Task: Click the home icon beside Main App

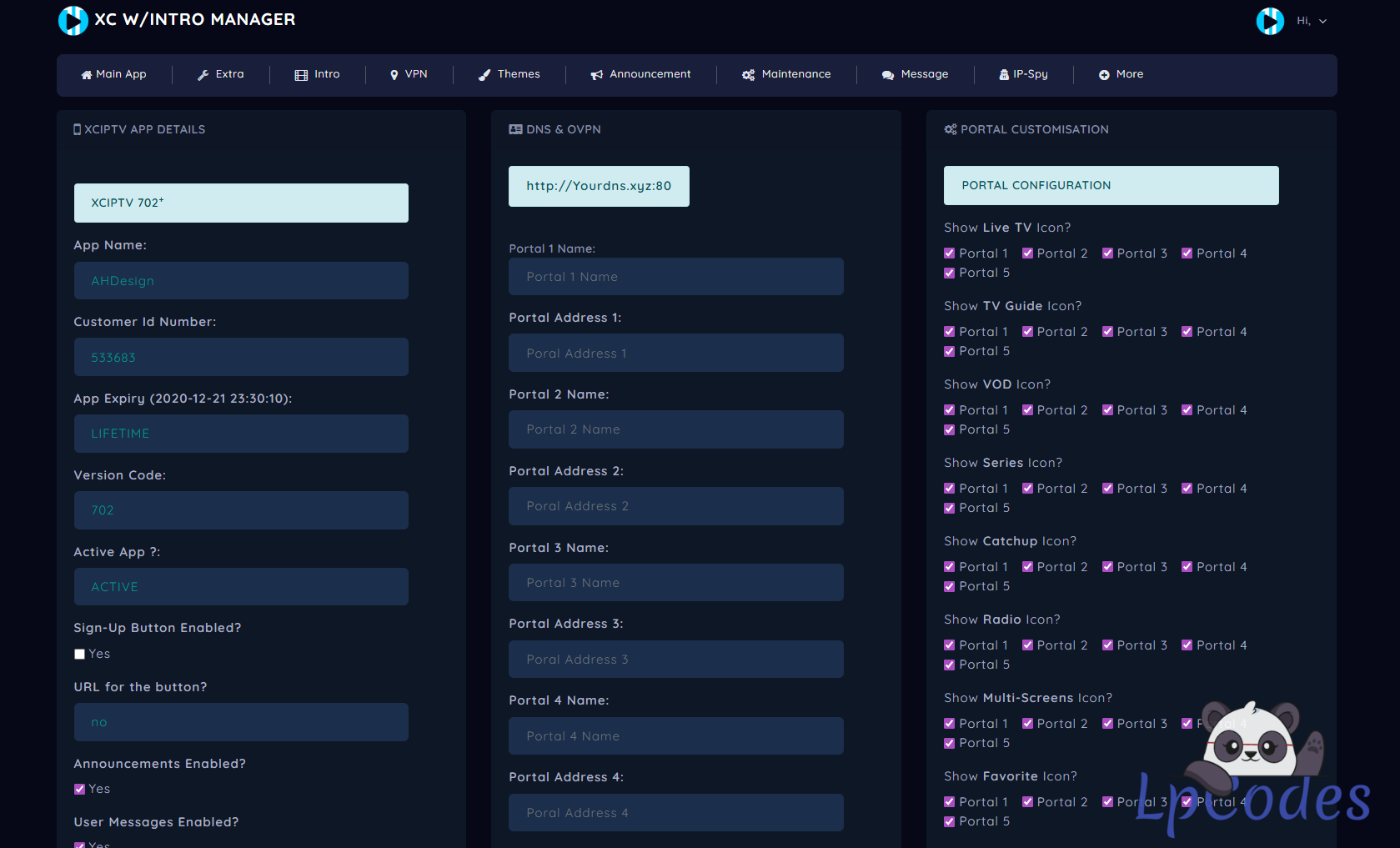Action: [86, 75]
